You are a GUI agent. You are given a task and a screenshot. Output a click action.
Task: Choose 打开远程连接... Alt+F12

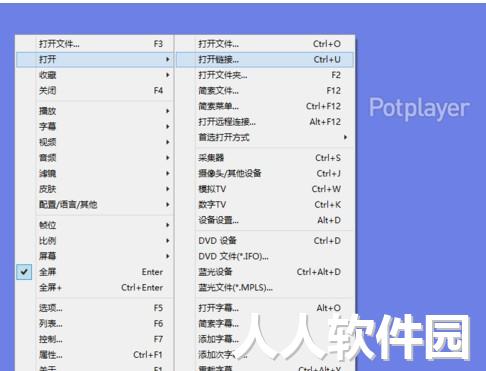pyautogui.click(x=264, y=122)
